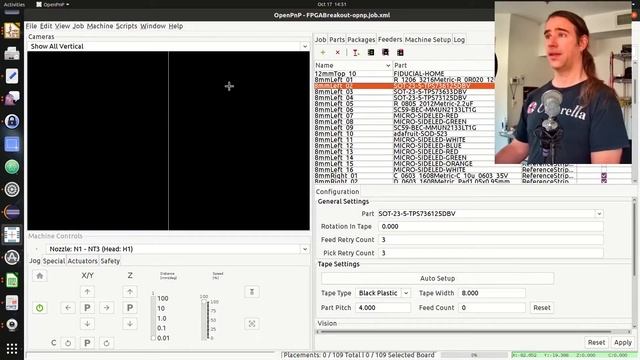Select feeder row 12mmTop_10 FIDUCIAL-HOME

[x=404, y=74]
